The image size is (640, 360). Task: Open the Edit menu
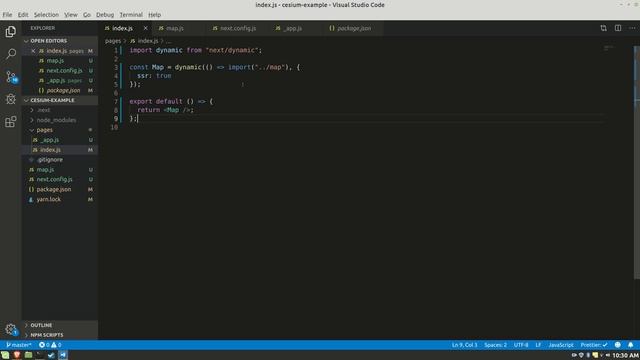click(23, 15)
